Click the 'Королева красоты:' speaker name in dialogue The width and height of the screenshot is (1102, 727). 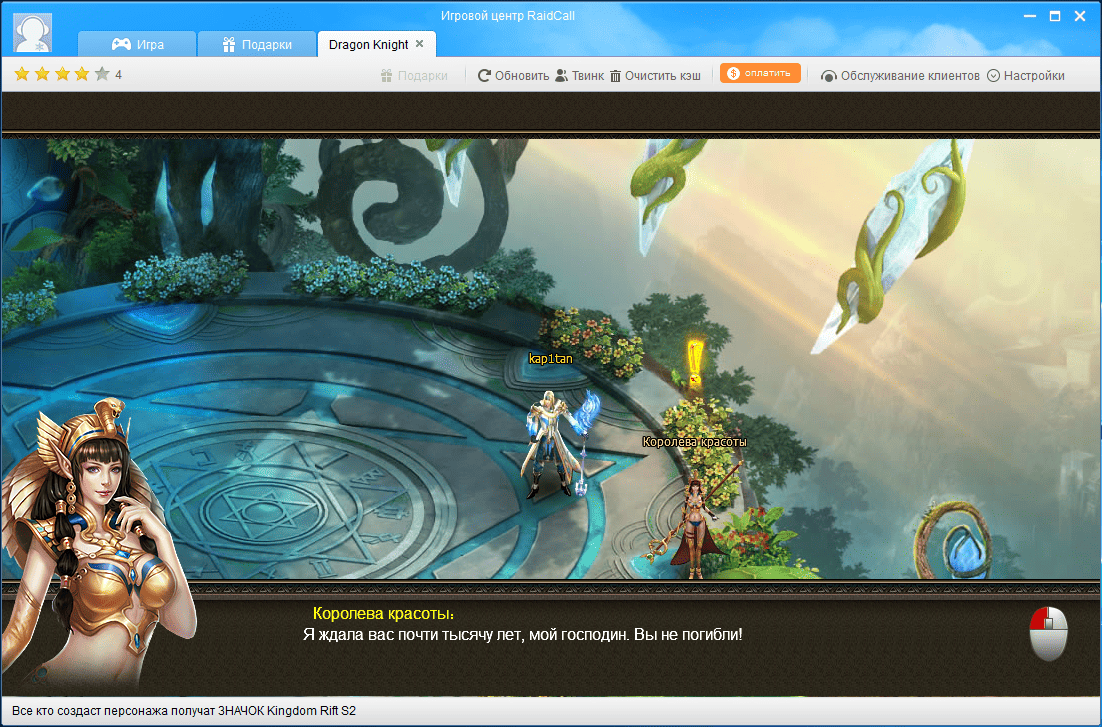click(383, 613)
